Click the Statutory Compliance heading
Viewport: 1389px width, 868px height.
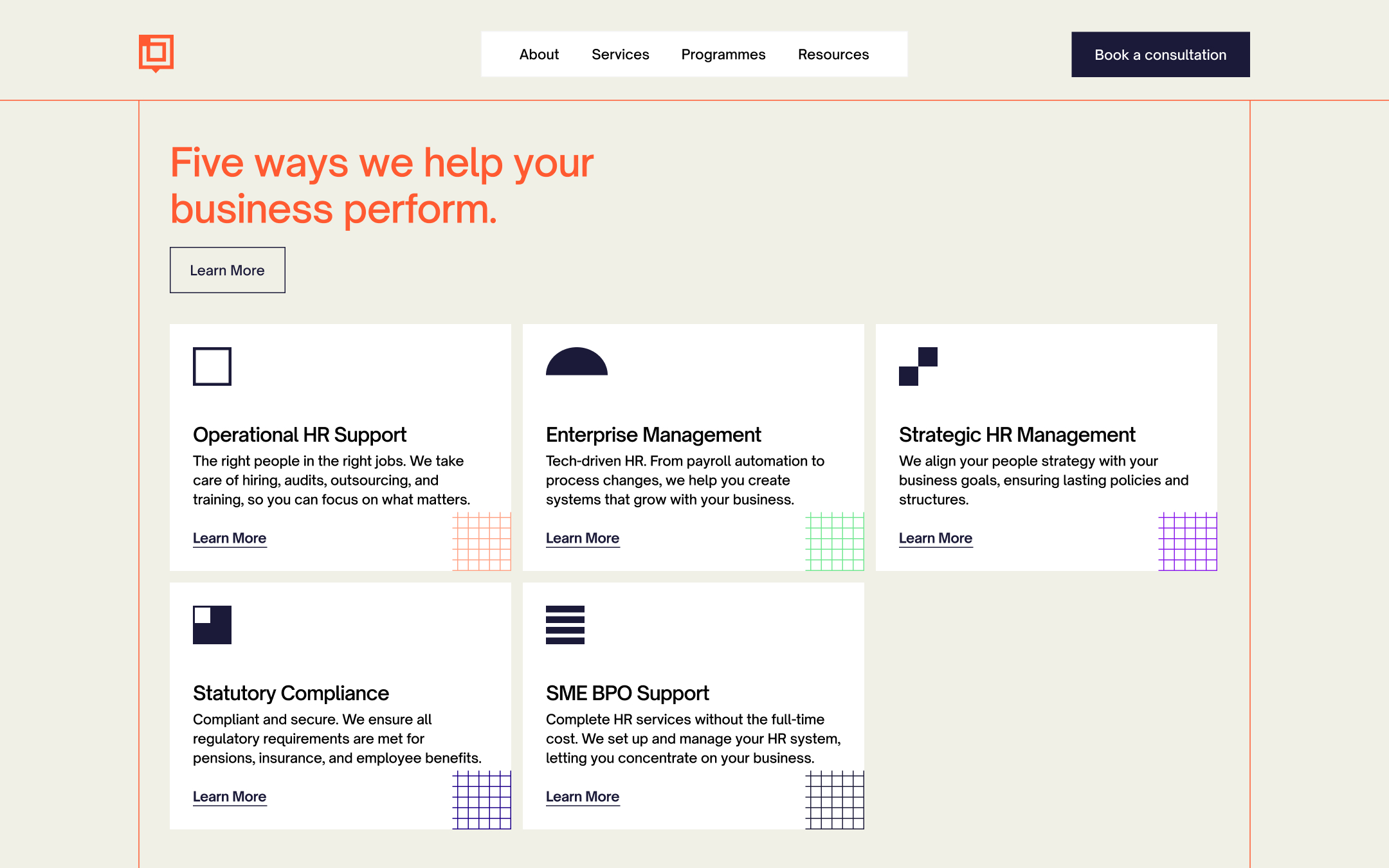(291, 694)
